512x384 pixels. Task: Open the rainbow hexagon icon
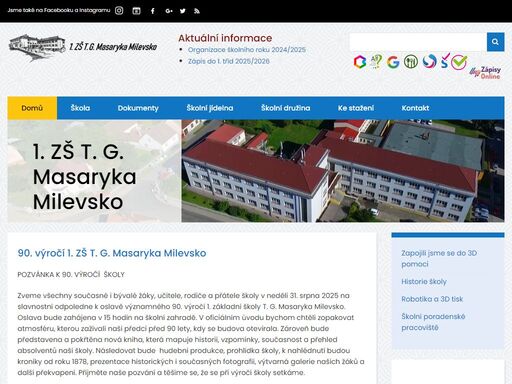click(360, 62)
